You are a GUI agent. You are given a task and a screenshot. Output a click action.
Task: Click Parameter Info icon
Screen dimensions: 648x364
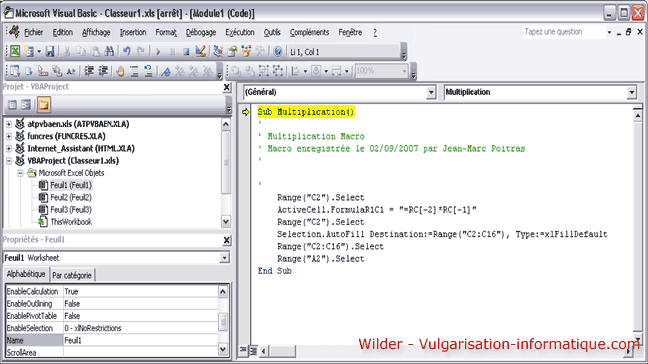coord(57,71)
